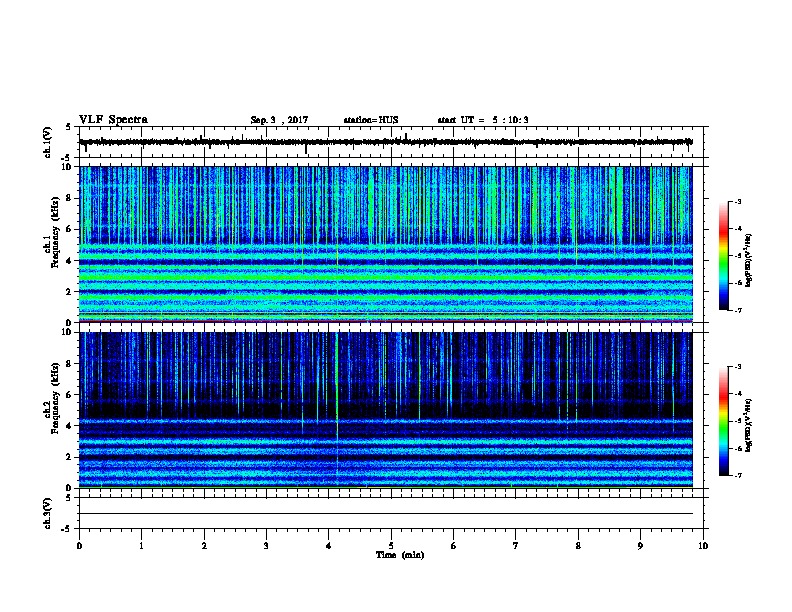Click the ch.1 Frequency (kHz) axis label
The height and width of the screenshot is (612, 792).
(52, 233)
